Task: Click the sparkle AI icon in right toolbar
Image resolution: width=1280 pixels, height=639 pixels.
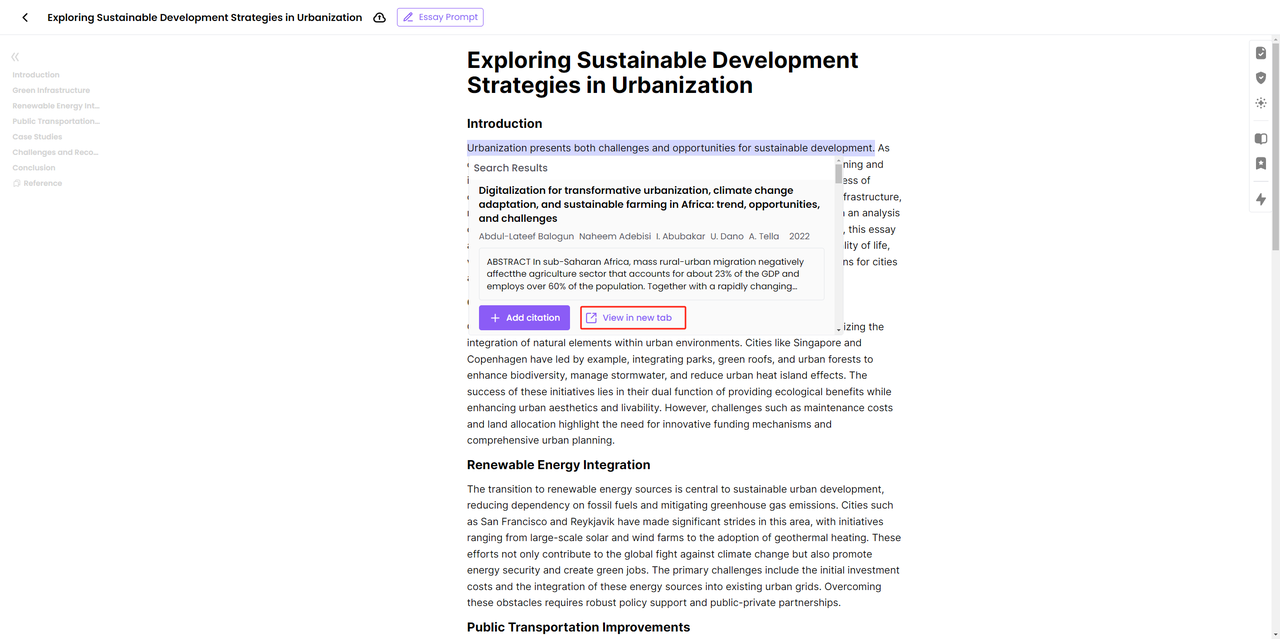Action: [x=1261, y=103]
